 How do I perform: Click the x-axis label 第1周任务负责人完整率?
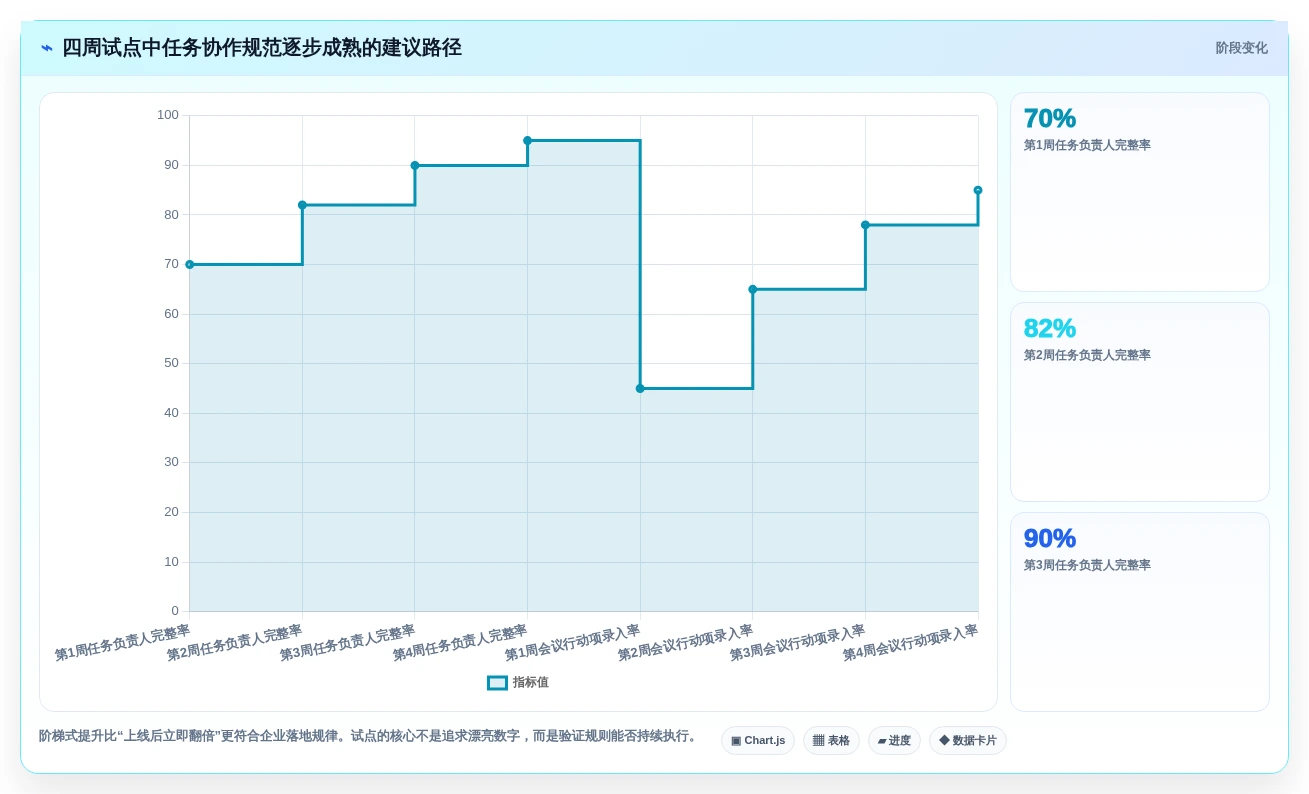click(x=122, y=643)
